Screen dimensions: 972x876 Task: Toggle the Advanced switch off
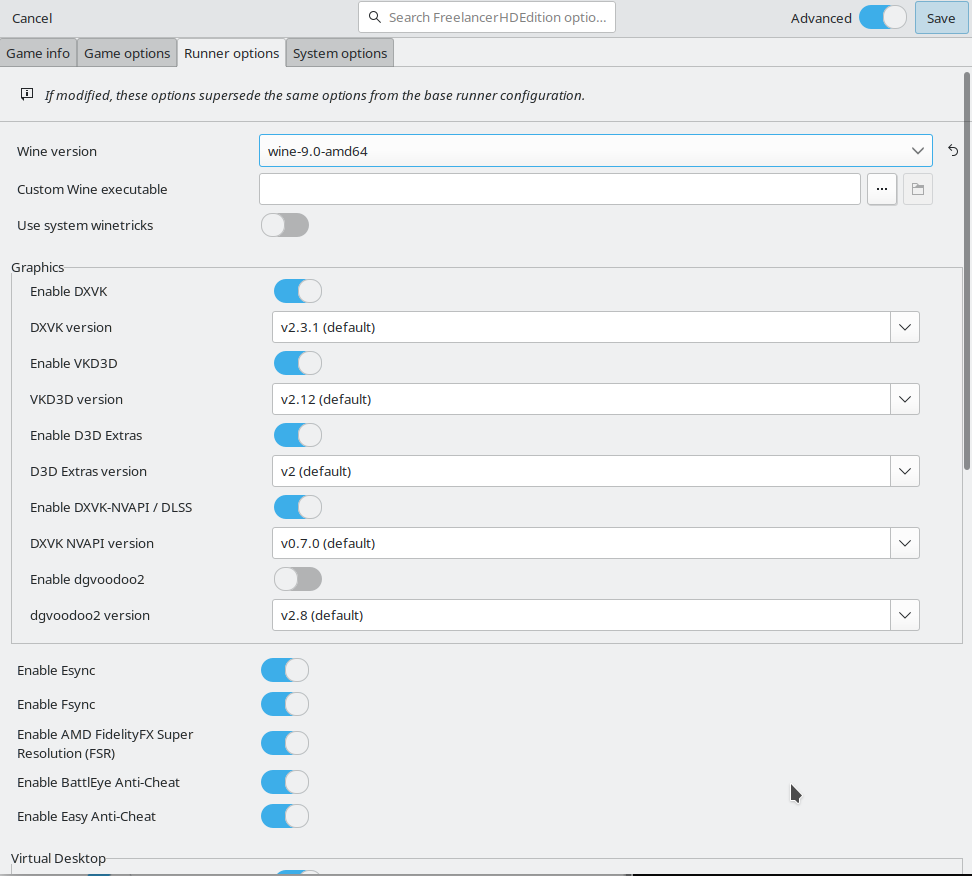[883, 17]
